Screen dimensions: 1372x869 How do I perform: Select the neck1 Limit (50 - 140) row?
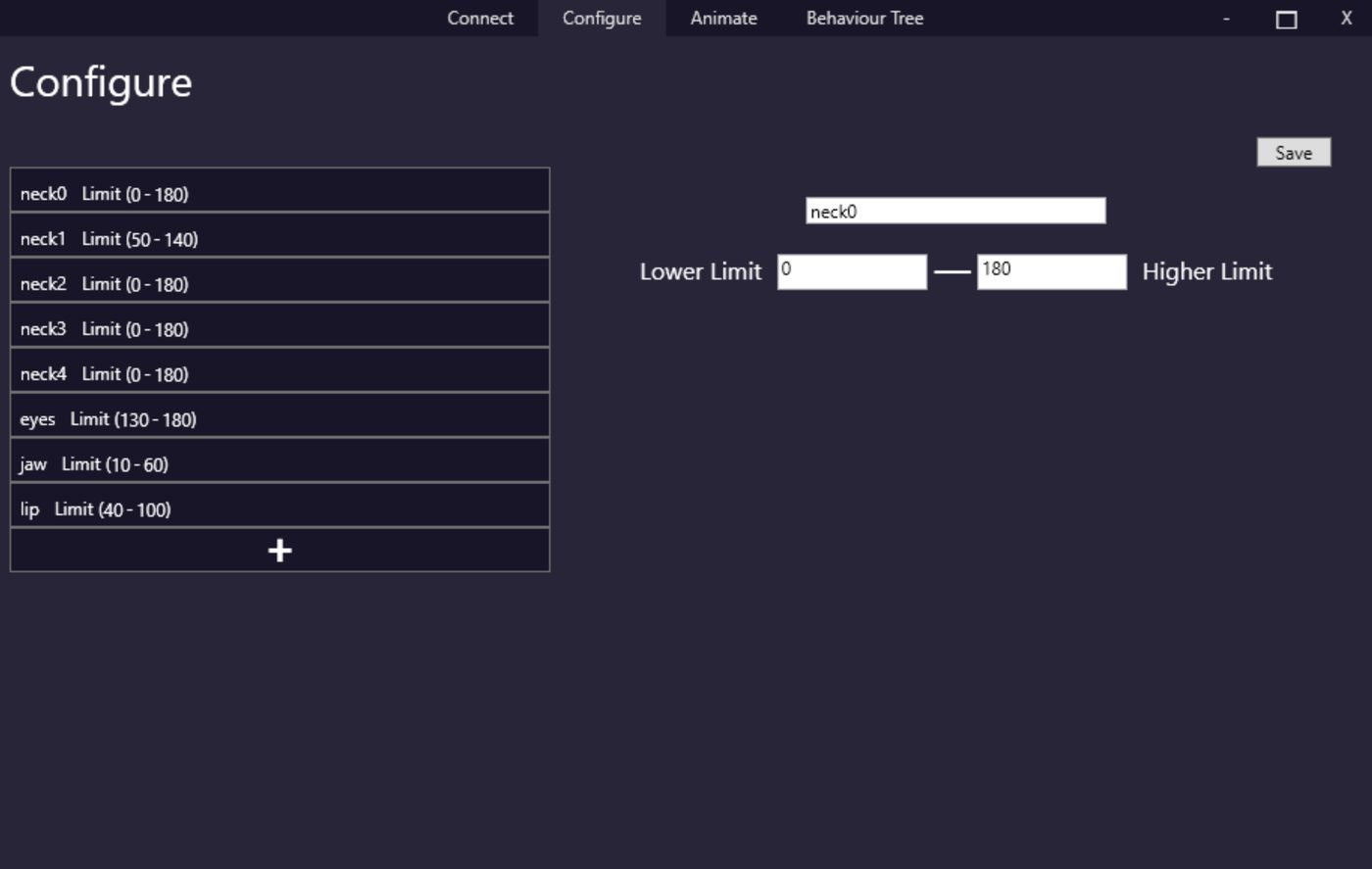pyautogui.click(x=280, y=235)
